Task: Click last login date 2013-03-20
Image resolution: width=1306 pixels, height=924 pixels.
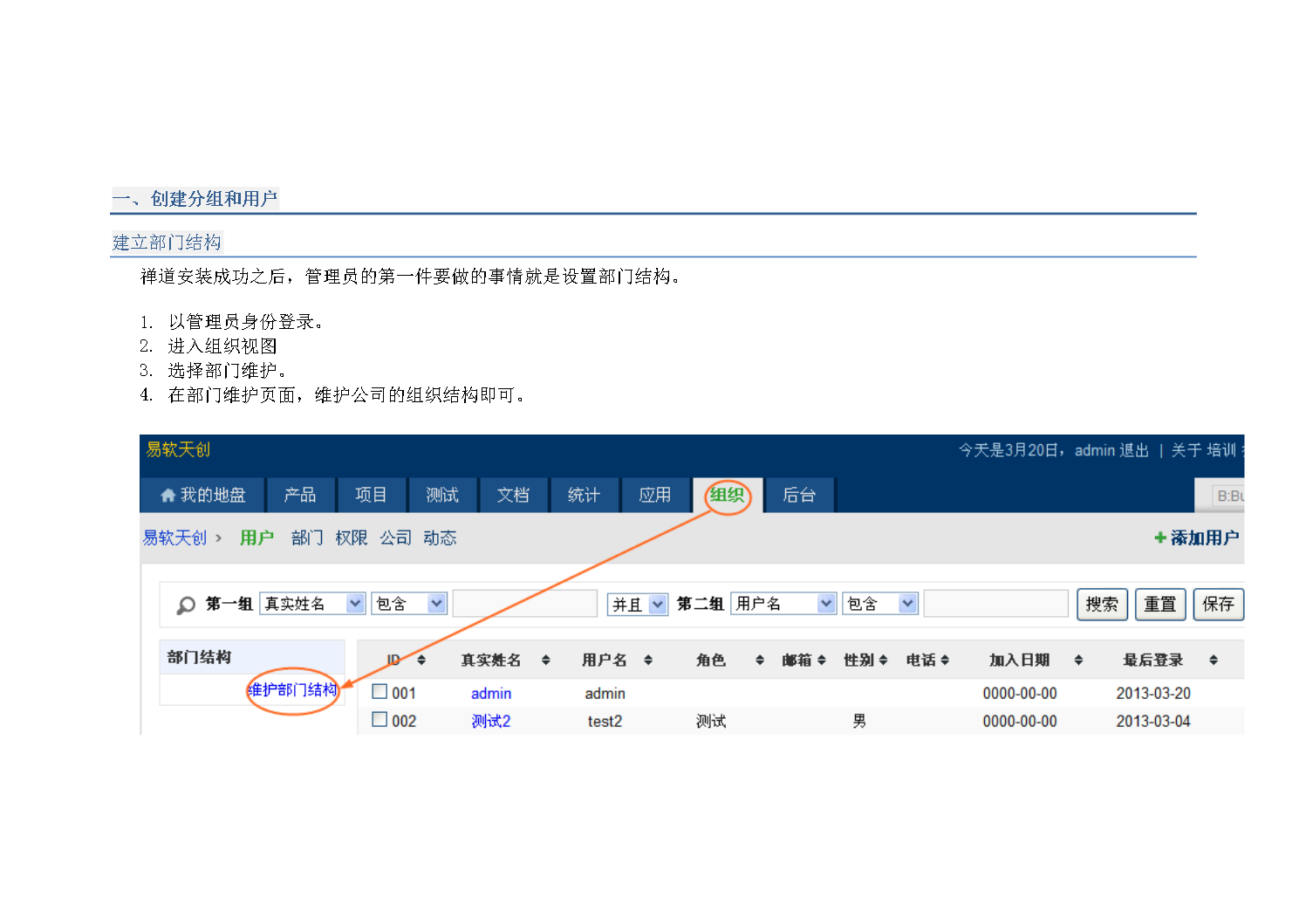Action: pos(1153,694)
